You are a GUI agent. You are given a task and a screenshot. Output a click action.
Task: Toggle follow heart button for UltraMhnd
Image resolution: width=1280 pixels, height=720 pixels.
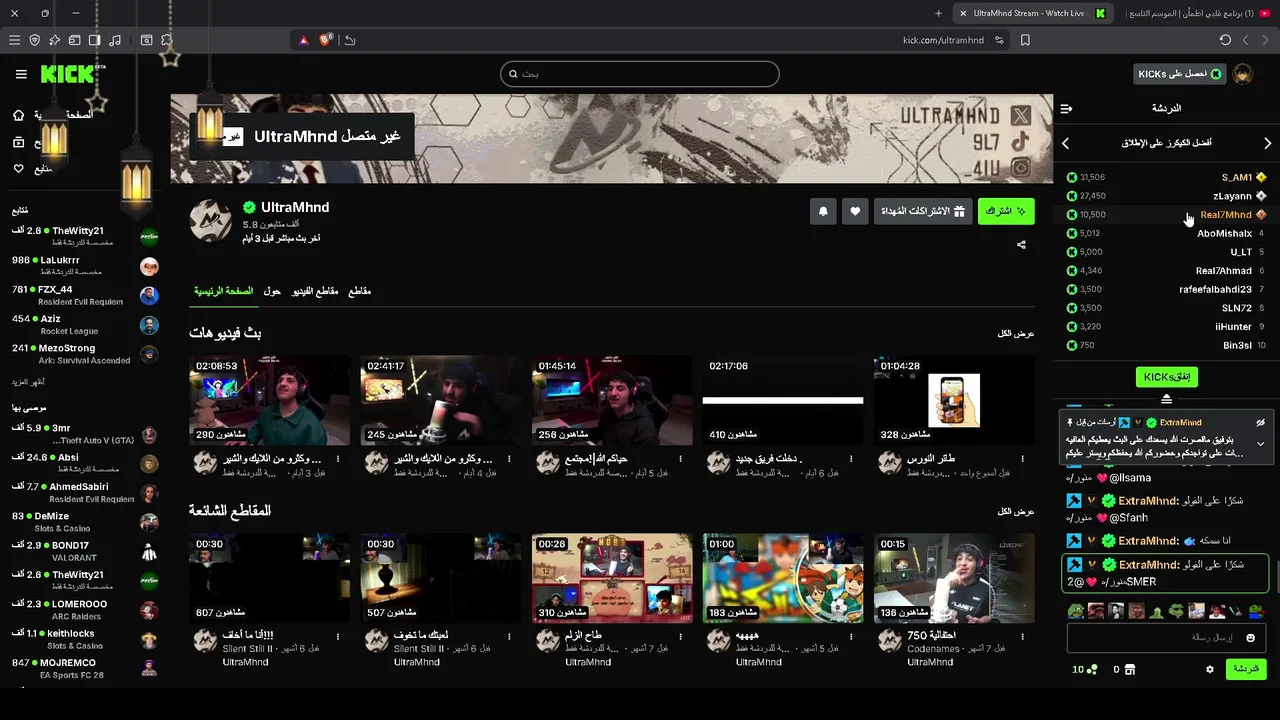(x=855, y=211)
